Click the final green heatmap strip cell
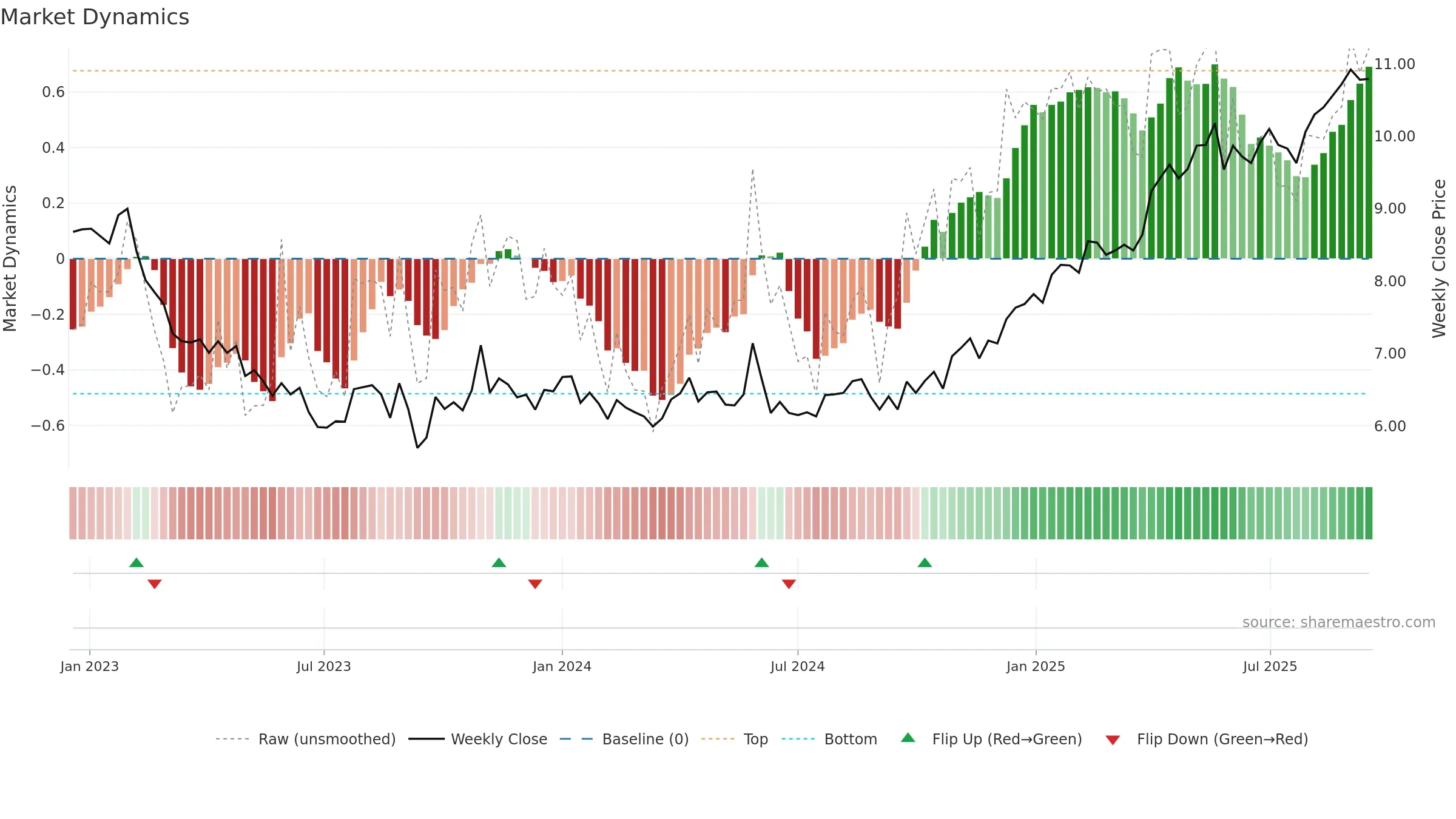1456x819 pixels. tap(1369, 513)
